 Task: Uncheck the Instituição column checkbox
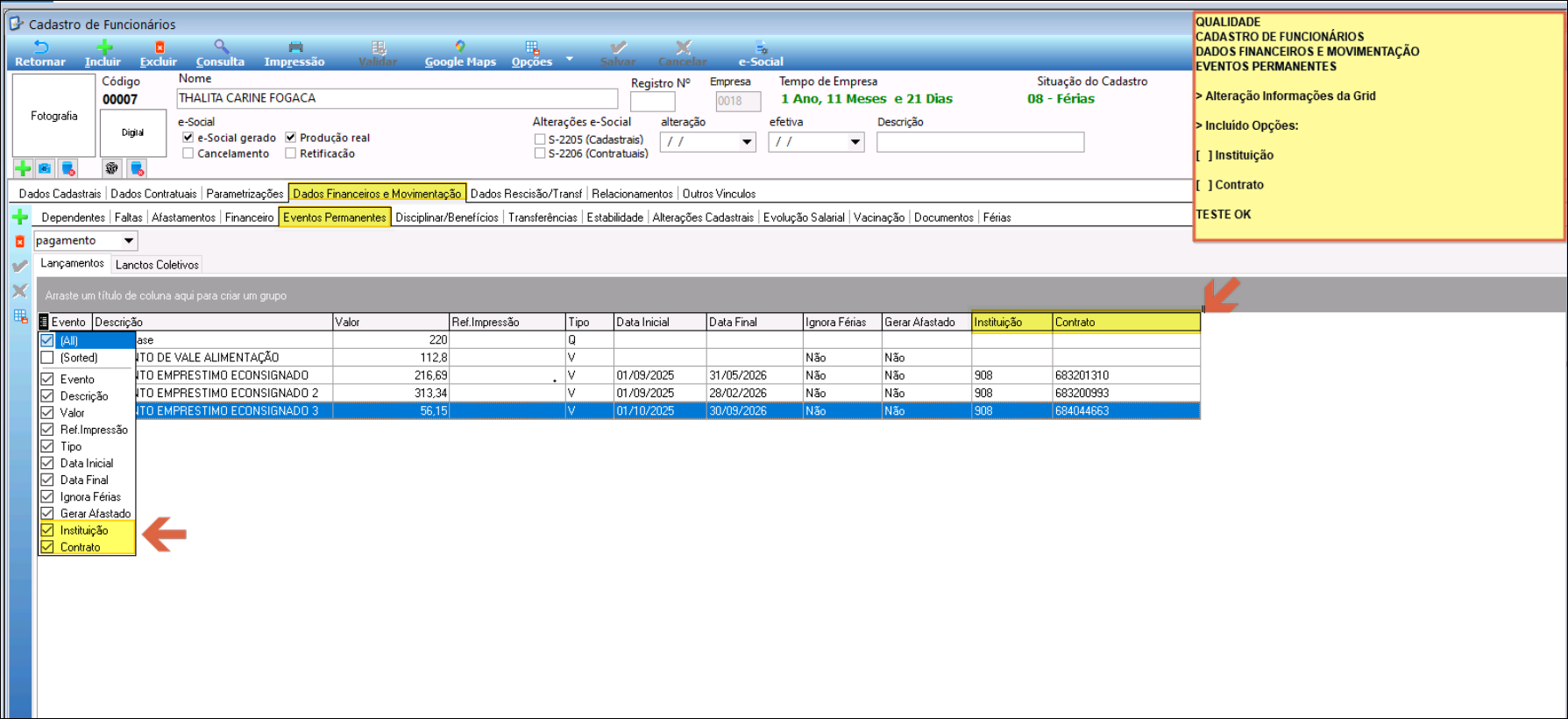click(x=47, y=530)
